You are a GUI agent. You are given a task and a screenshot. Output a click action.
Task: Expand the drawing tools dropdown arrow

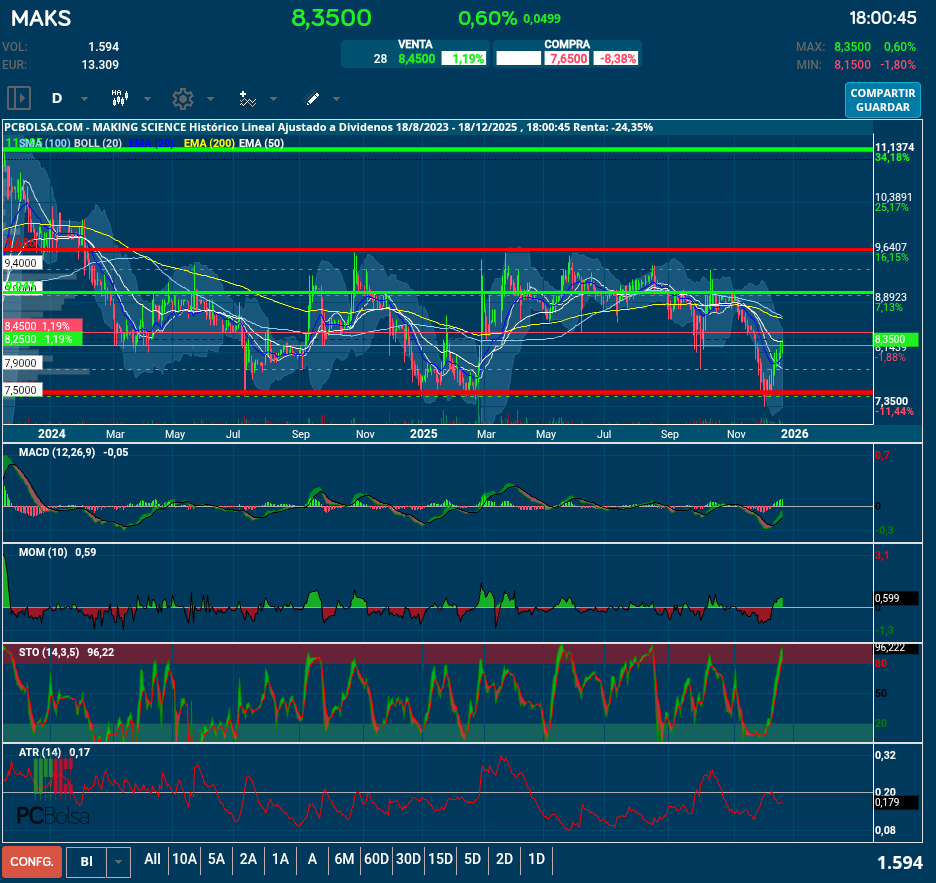coord(336,99)
